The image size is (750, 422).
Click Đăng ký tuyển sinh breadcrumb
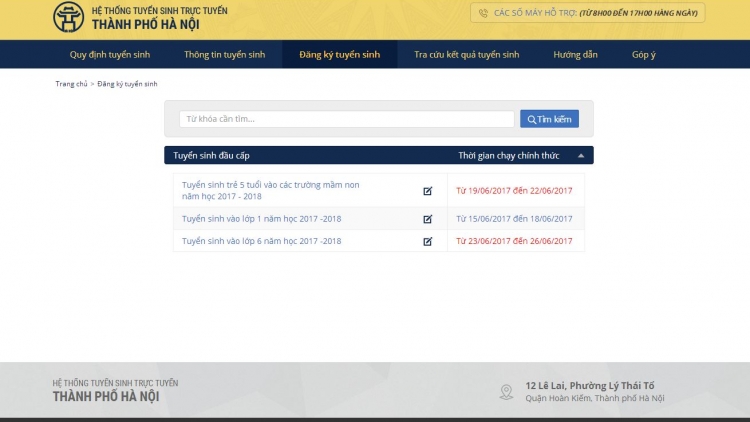click(x=127, y=84)
